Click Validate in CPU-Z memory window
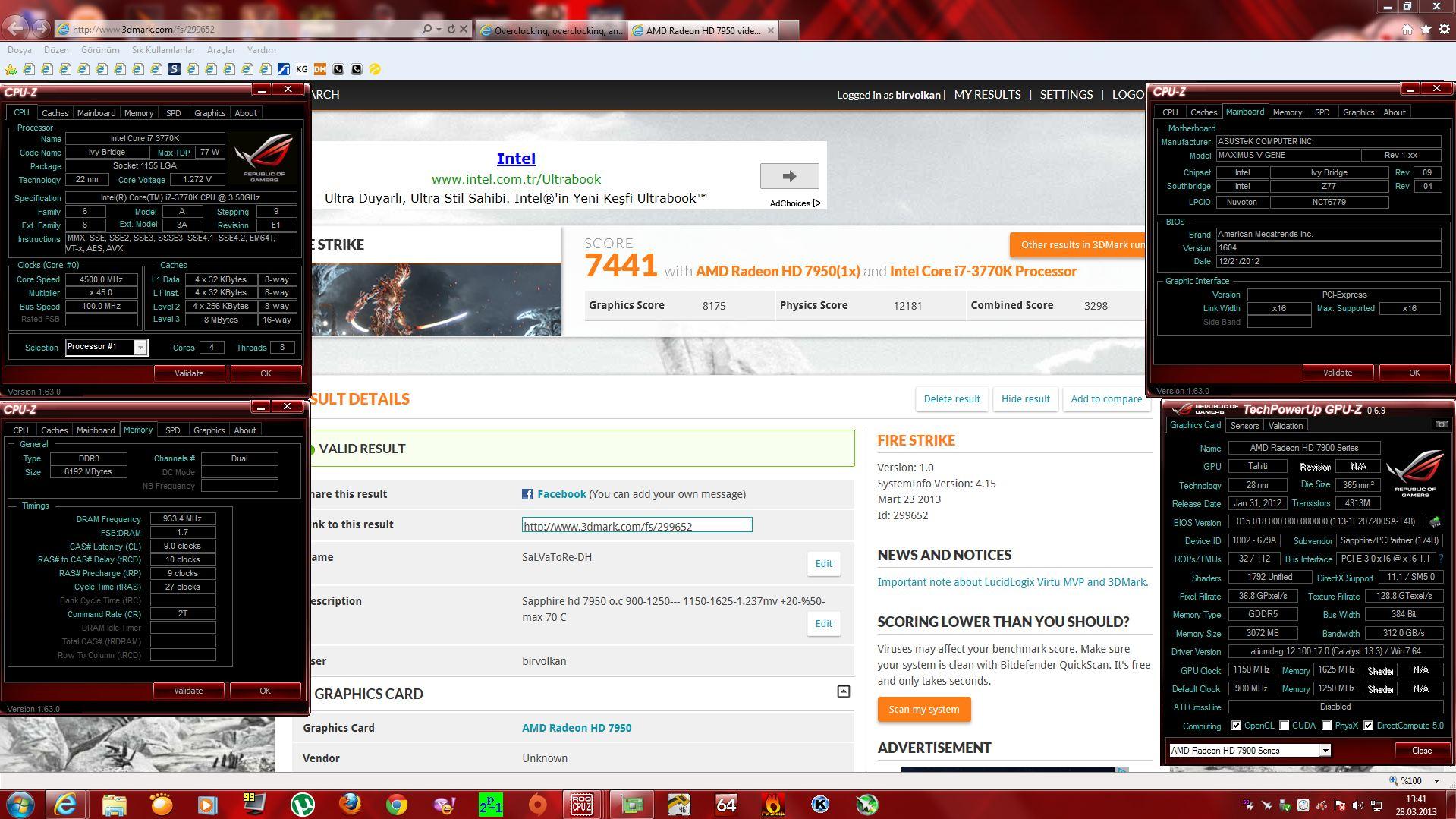1456x819 pixels. pyautogui.click(x=188, y=691)
